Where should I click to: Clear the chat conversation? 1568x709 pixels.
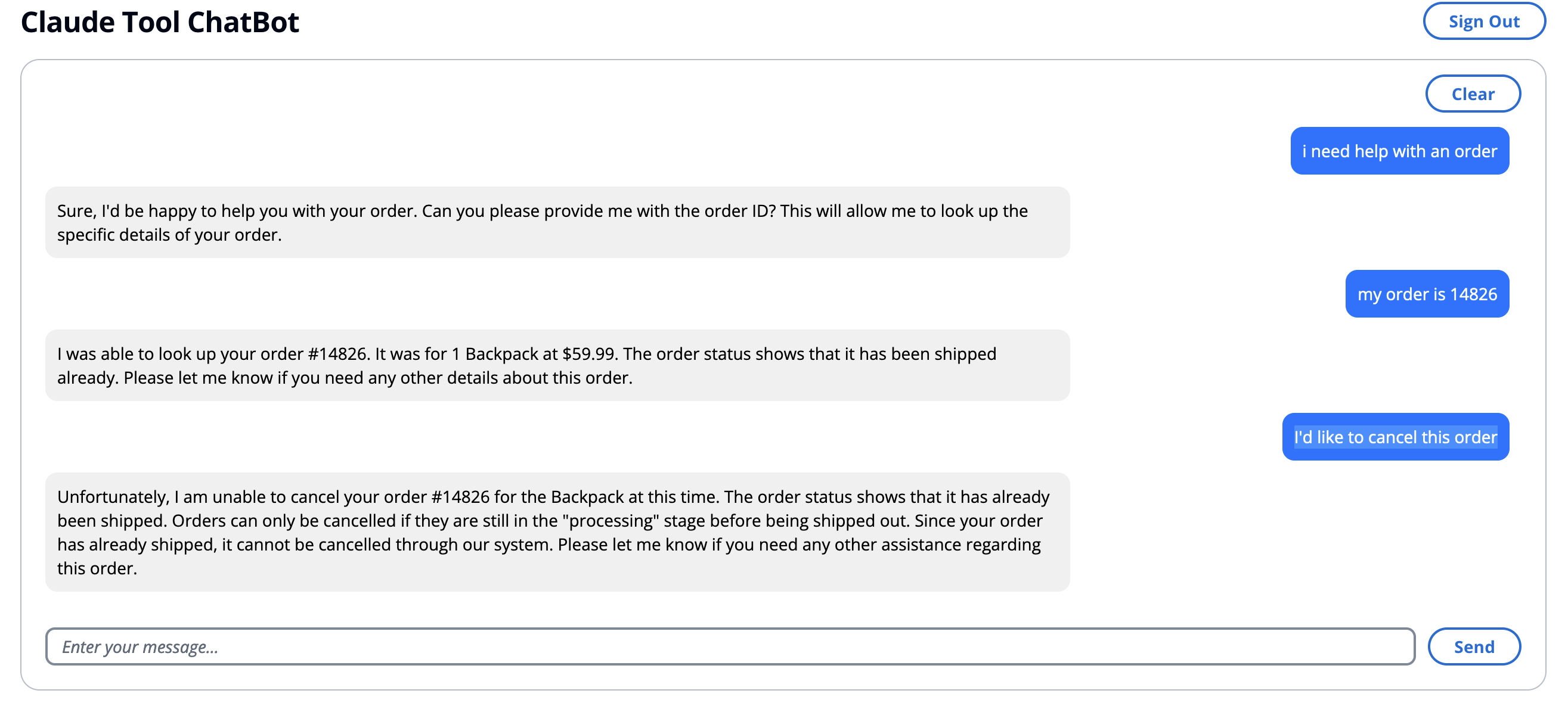[1473, 94]
